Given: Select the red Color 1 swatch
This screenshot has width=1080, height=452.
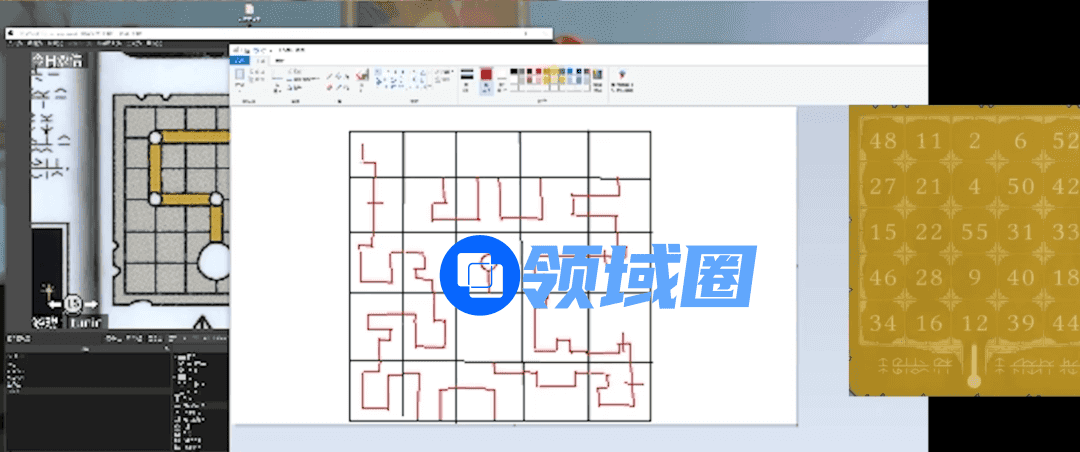Looking at the screenshot, I should point(486,76).
